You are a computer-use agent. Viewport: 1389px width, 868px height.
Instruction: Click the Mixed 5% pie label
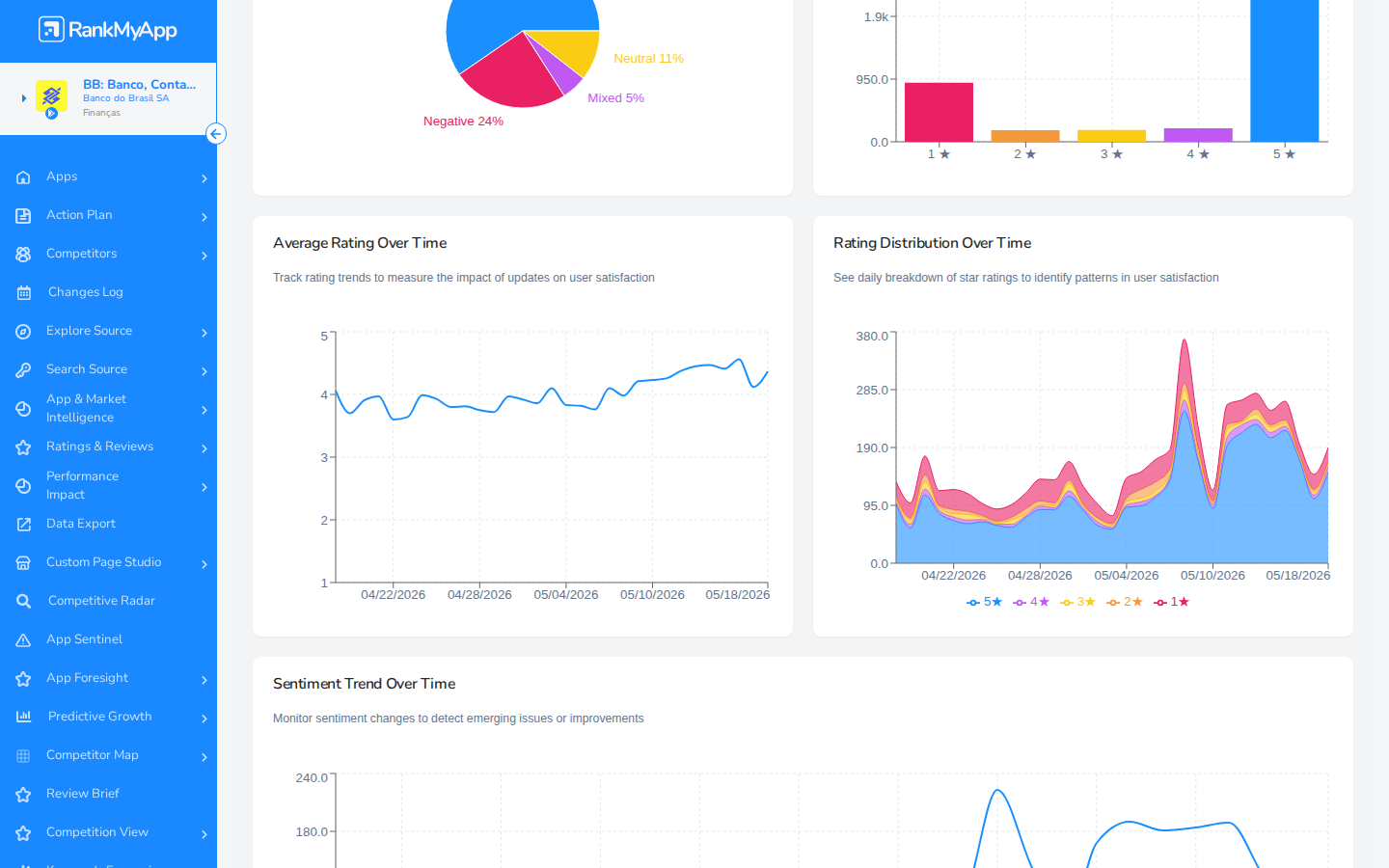click(615, 98)
